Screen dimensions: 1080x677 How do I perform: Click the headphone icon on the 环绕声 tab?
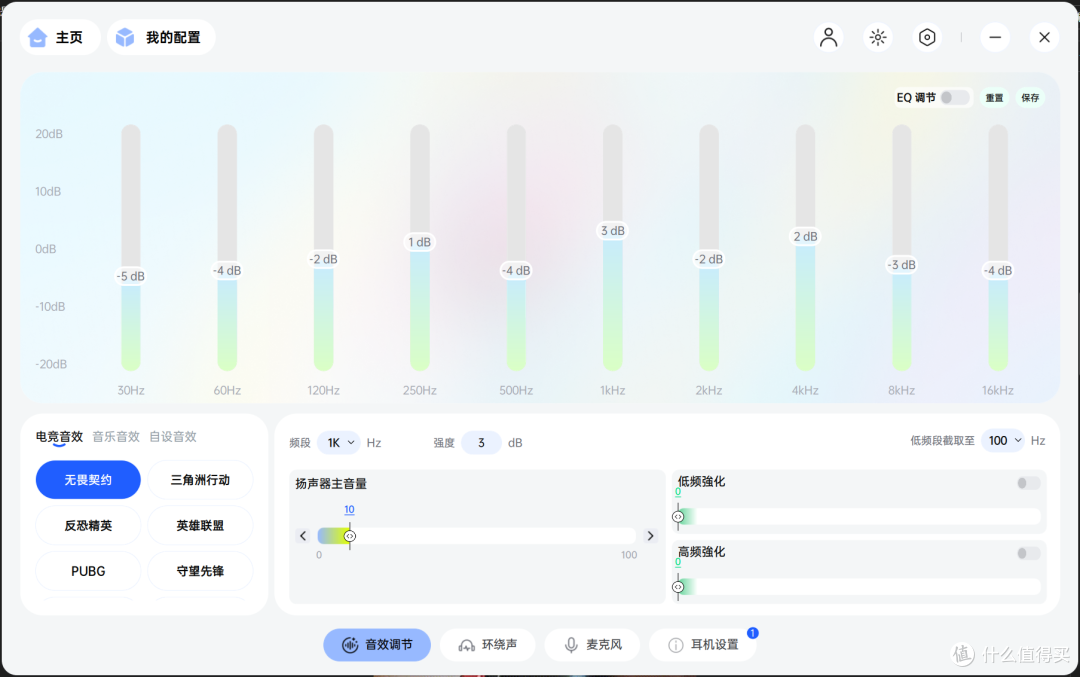click(x=466, y=645)
